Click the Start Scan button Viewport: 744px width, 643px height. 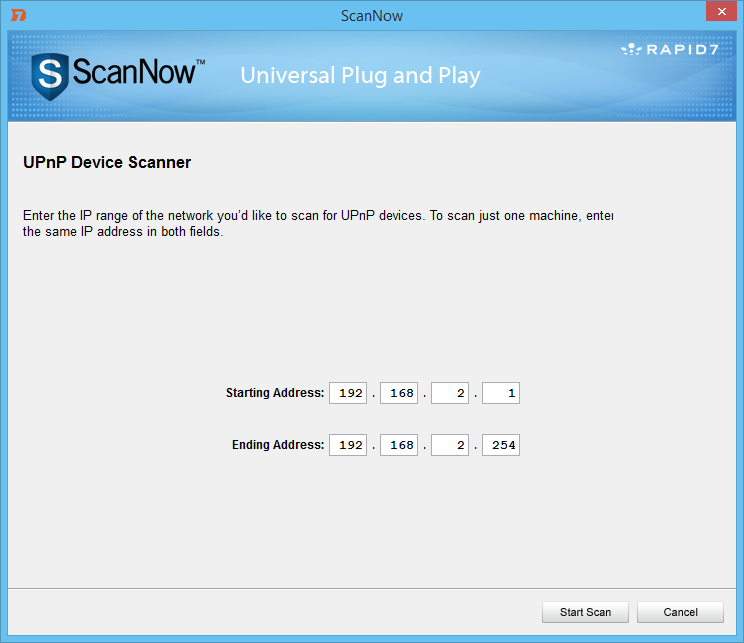point(585,612)
